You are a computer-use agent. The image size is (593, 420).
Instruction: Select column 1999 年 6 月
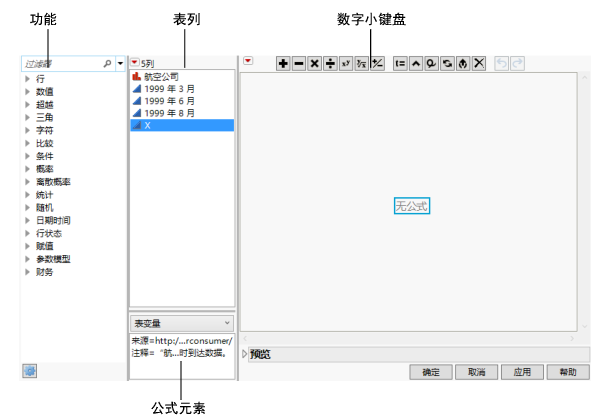click(182, 101)
